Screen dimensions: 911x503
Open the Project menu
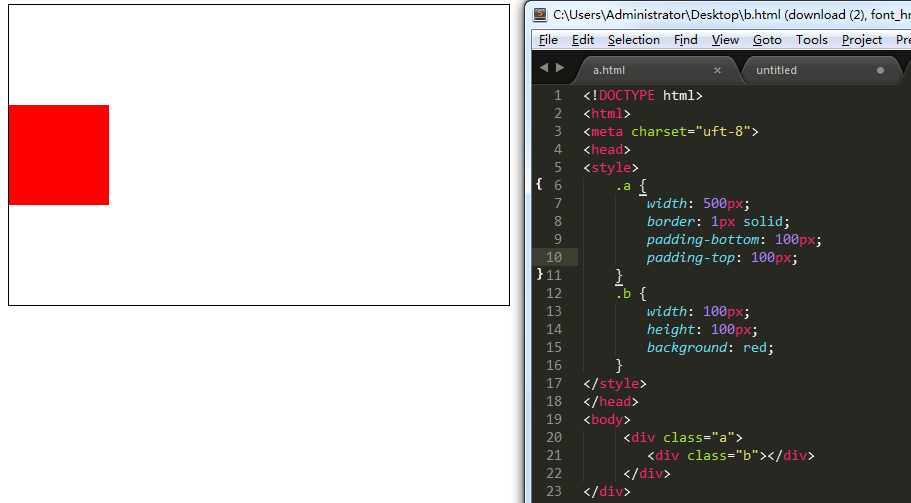click(862, 40)
